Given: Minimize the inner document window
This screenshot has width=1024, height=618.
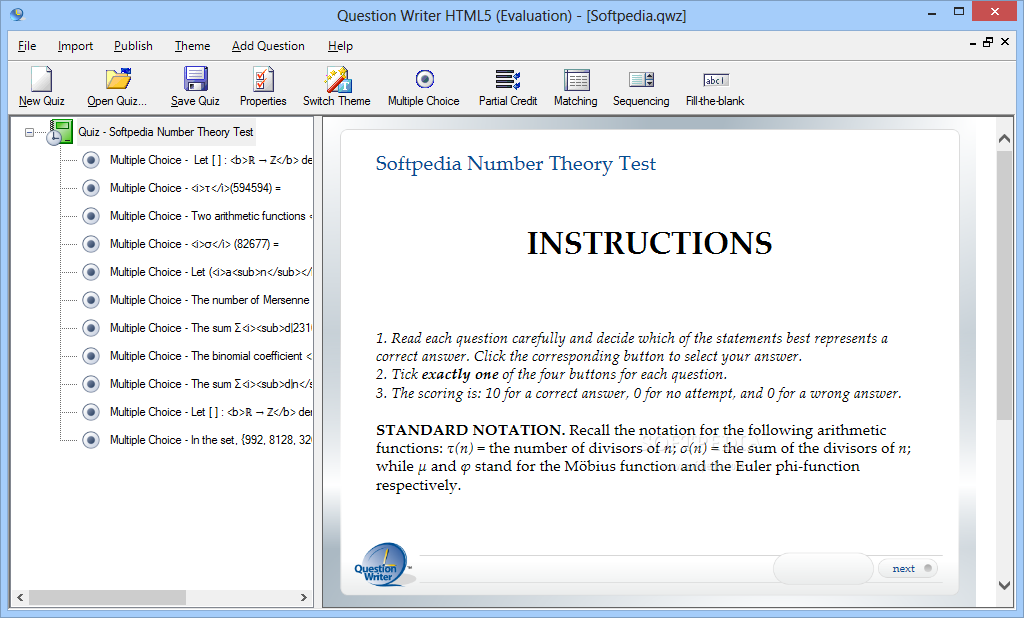Looking at the screenshot, I should pos(973,43).
